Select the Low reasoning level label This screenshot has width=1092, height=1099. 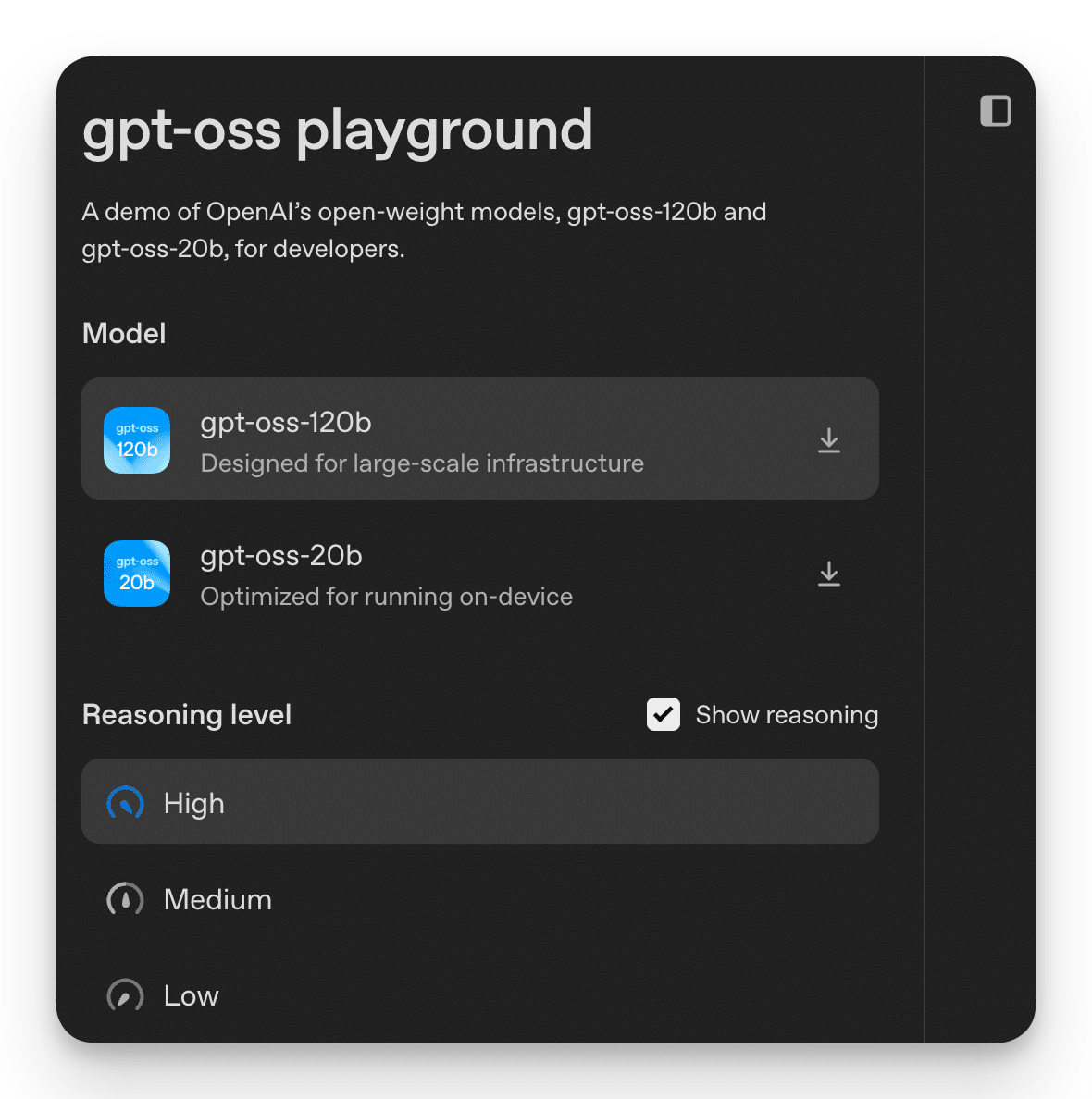191,995
